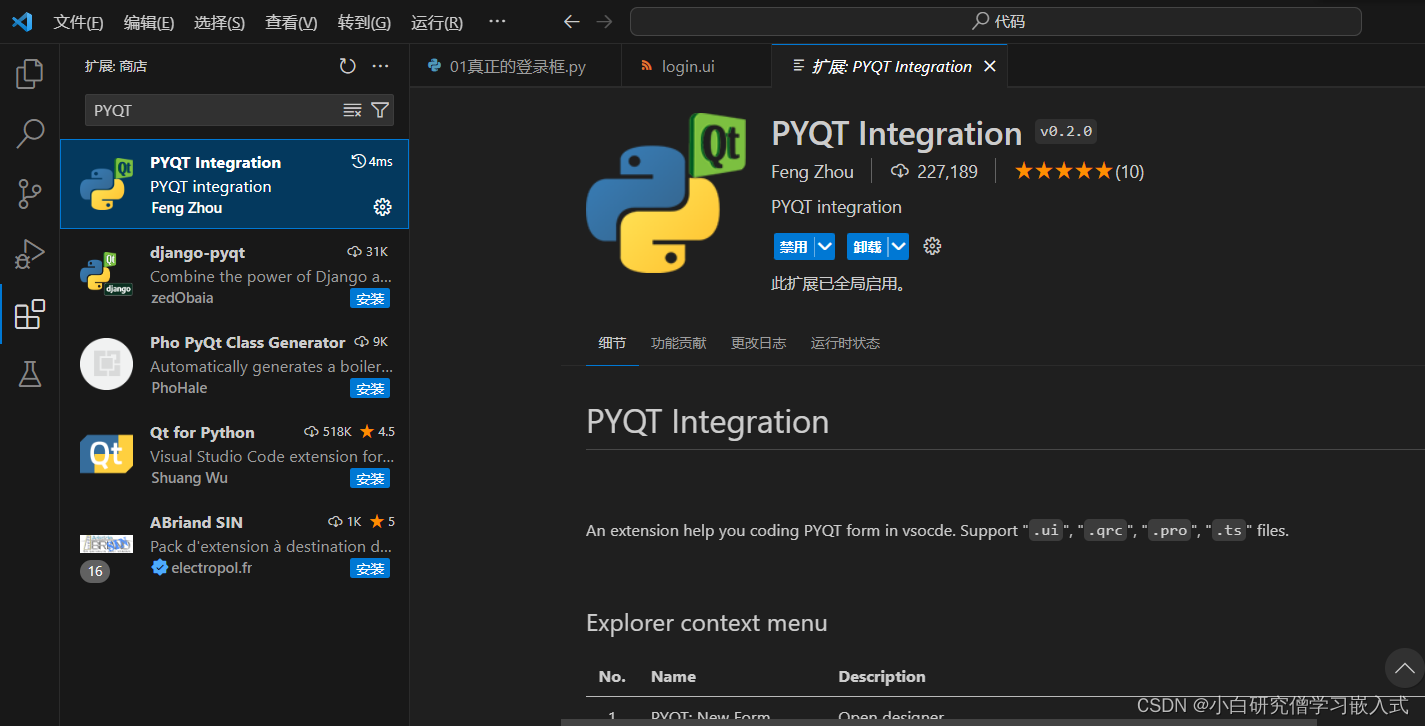Open the 文件 menu

pyautogui.click(x=78, y=21)
